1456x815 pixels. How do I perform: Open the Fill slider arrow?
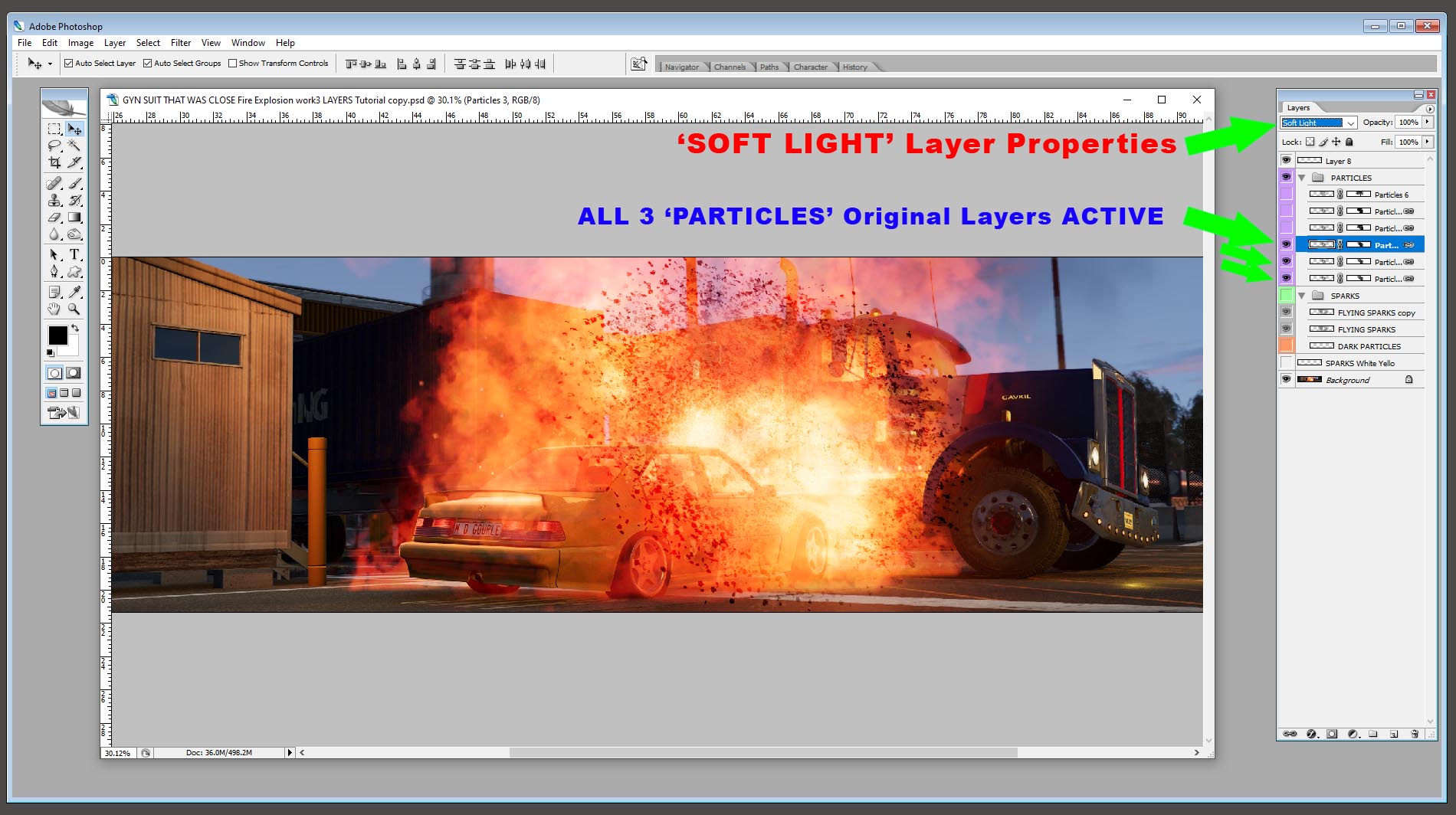point(1428,142)
